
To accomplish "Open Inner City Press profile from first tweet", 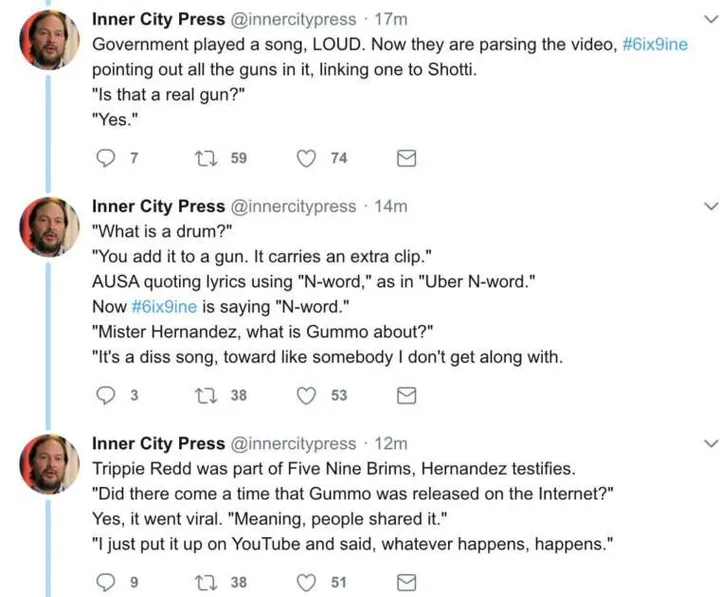I will tap(158, 20).
